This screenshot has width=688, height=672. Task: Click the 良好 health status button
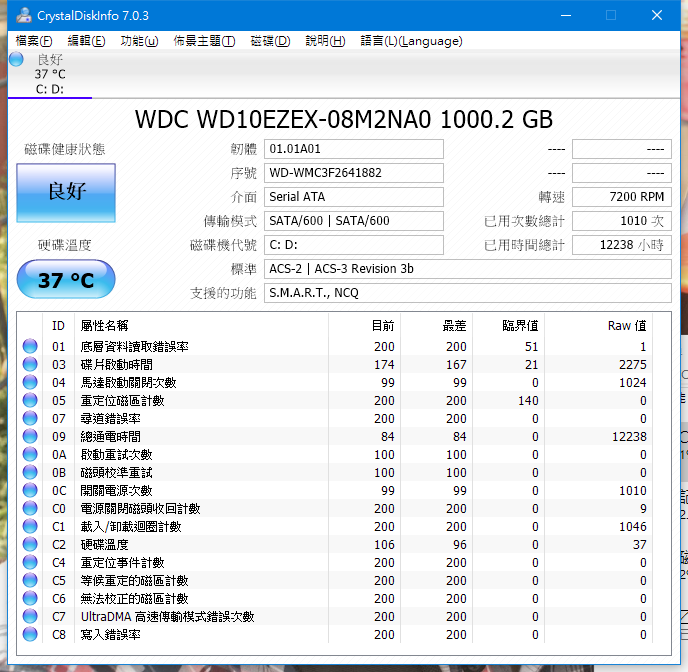(x=66, y=193)
